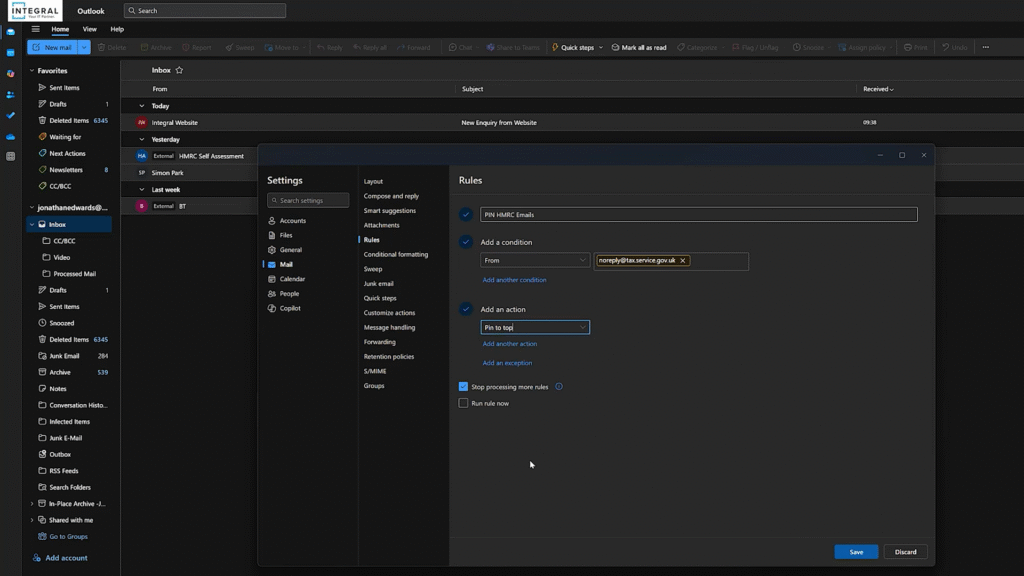Open the Help ribbon tab
The width and height of the screenshot is (1024, 576).
point(117,29)
